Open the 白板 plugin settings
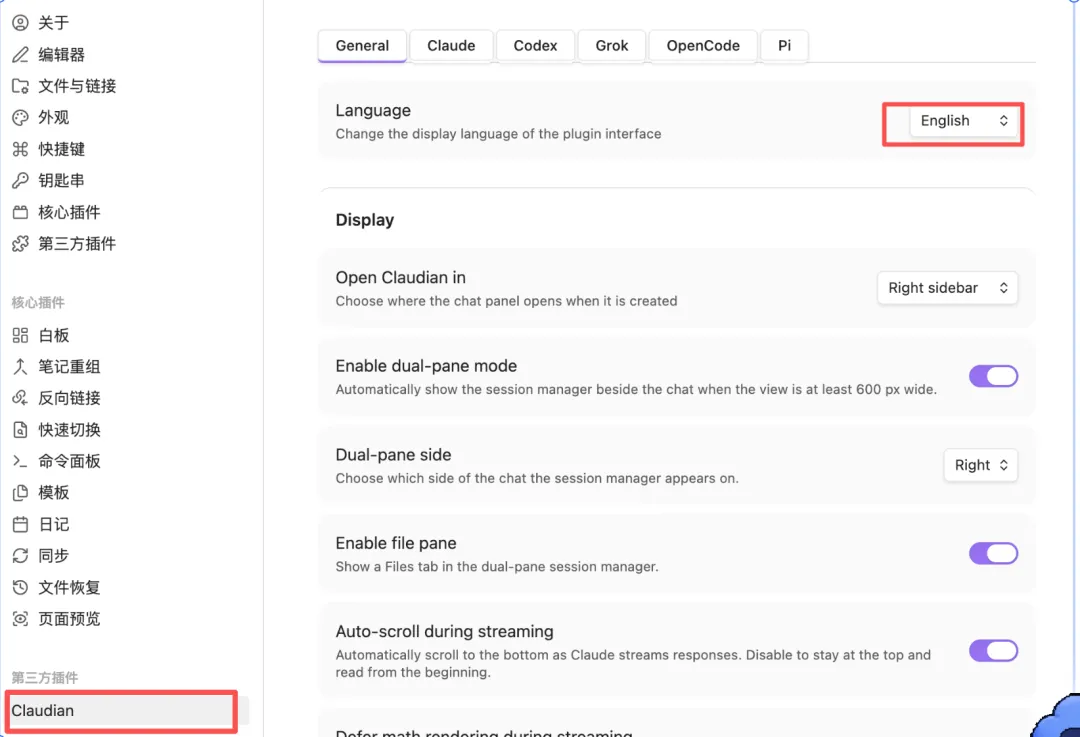The width and height of the screenshot is (1080, 737). 54,335
